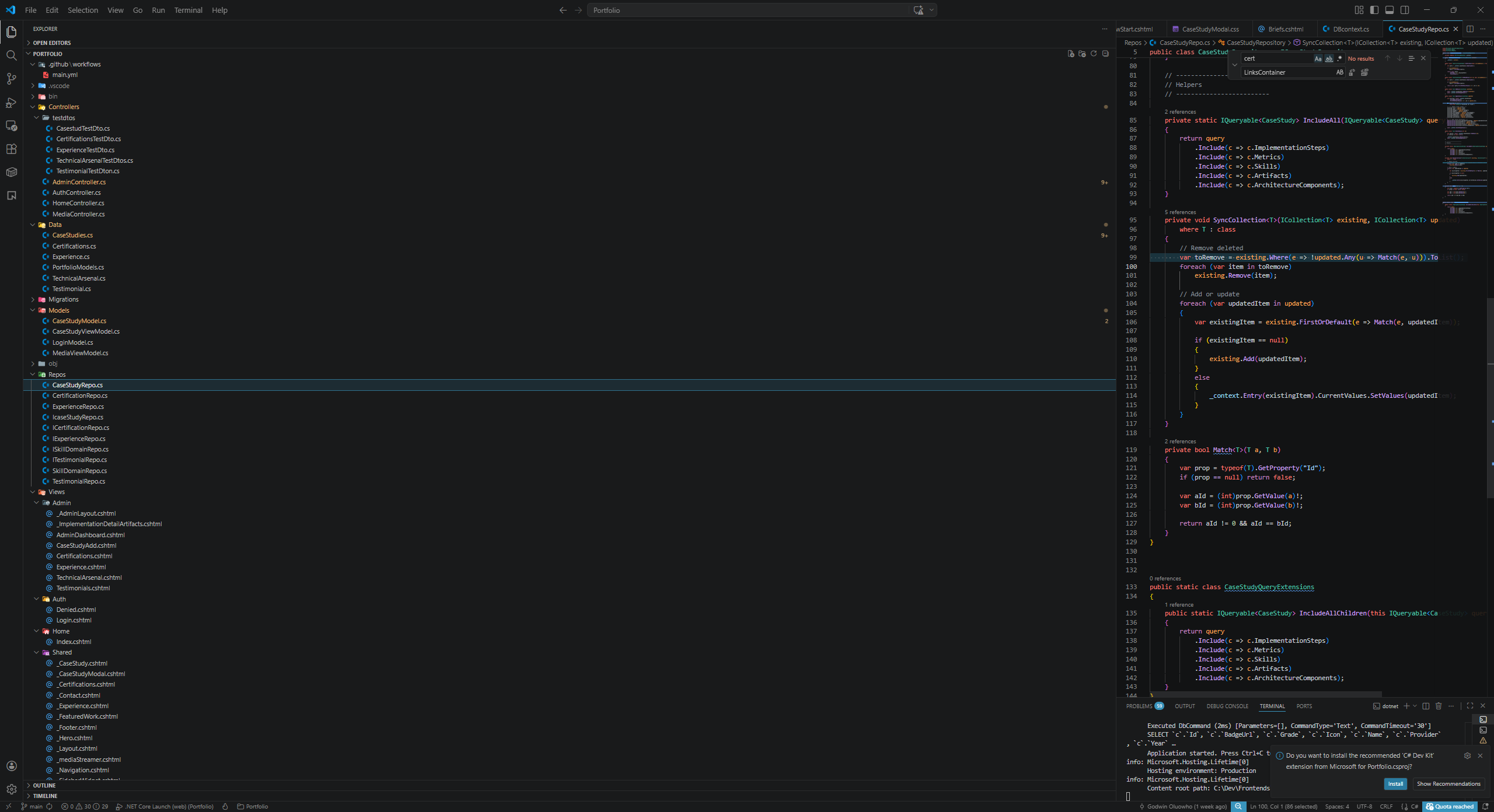Open the Search sidebar
The width and height of the screenshot is (1494, 812).
pyautogui.click(x=12, y=55)
